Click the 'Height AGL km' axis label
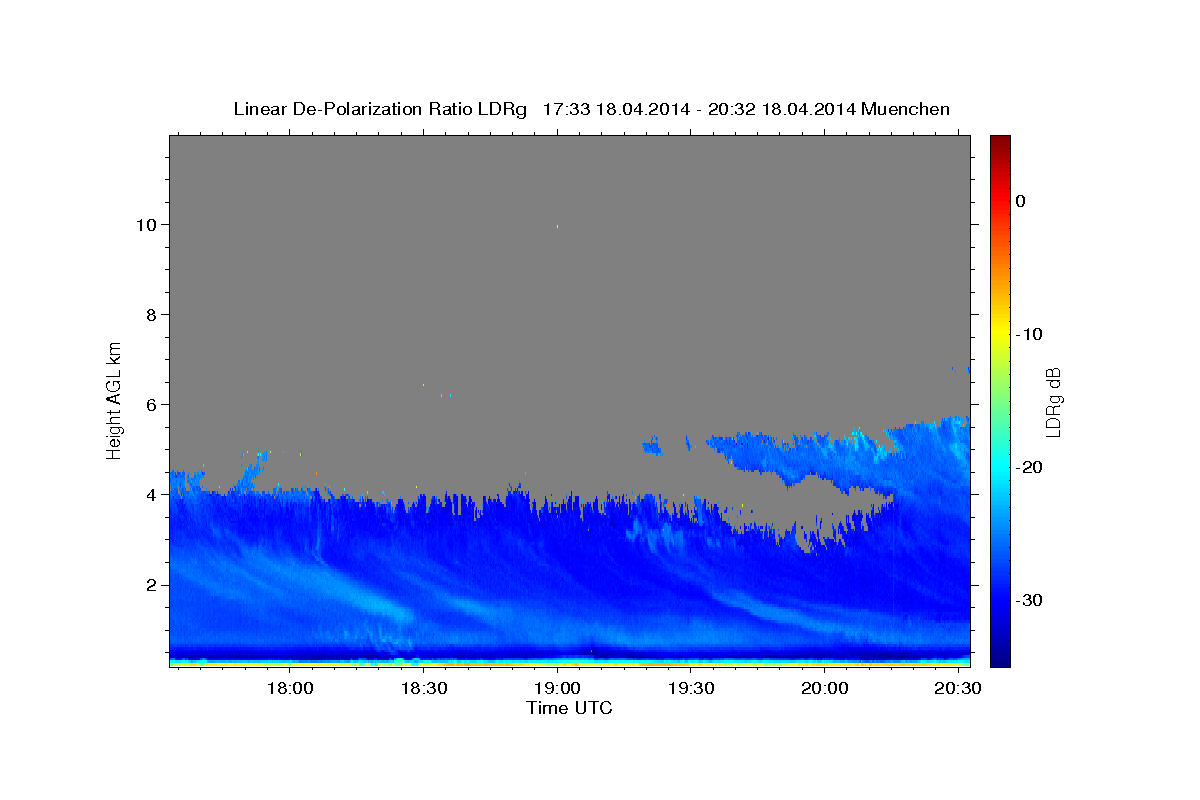1200x800 pixels. click(x=114, y=400)
